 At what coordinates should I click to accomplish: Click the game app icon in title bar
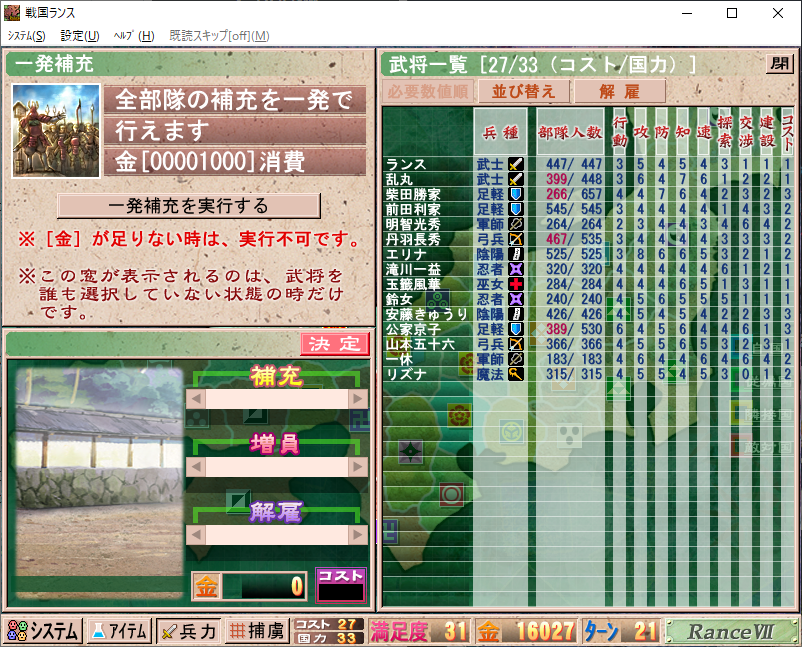(x=12, y=12)
